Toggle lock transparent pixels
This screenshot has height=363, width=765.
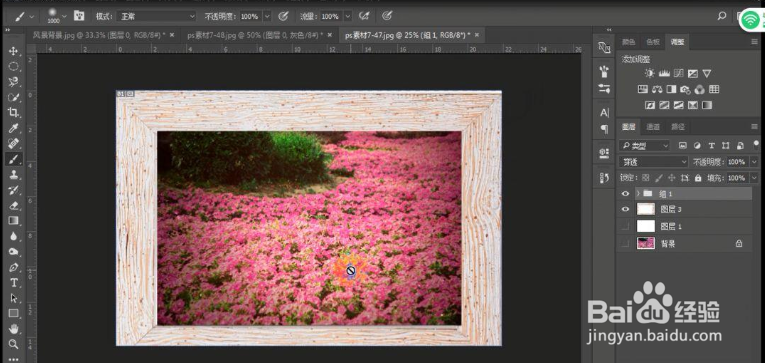click(646, 178)
